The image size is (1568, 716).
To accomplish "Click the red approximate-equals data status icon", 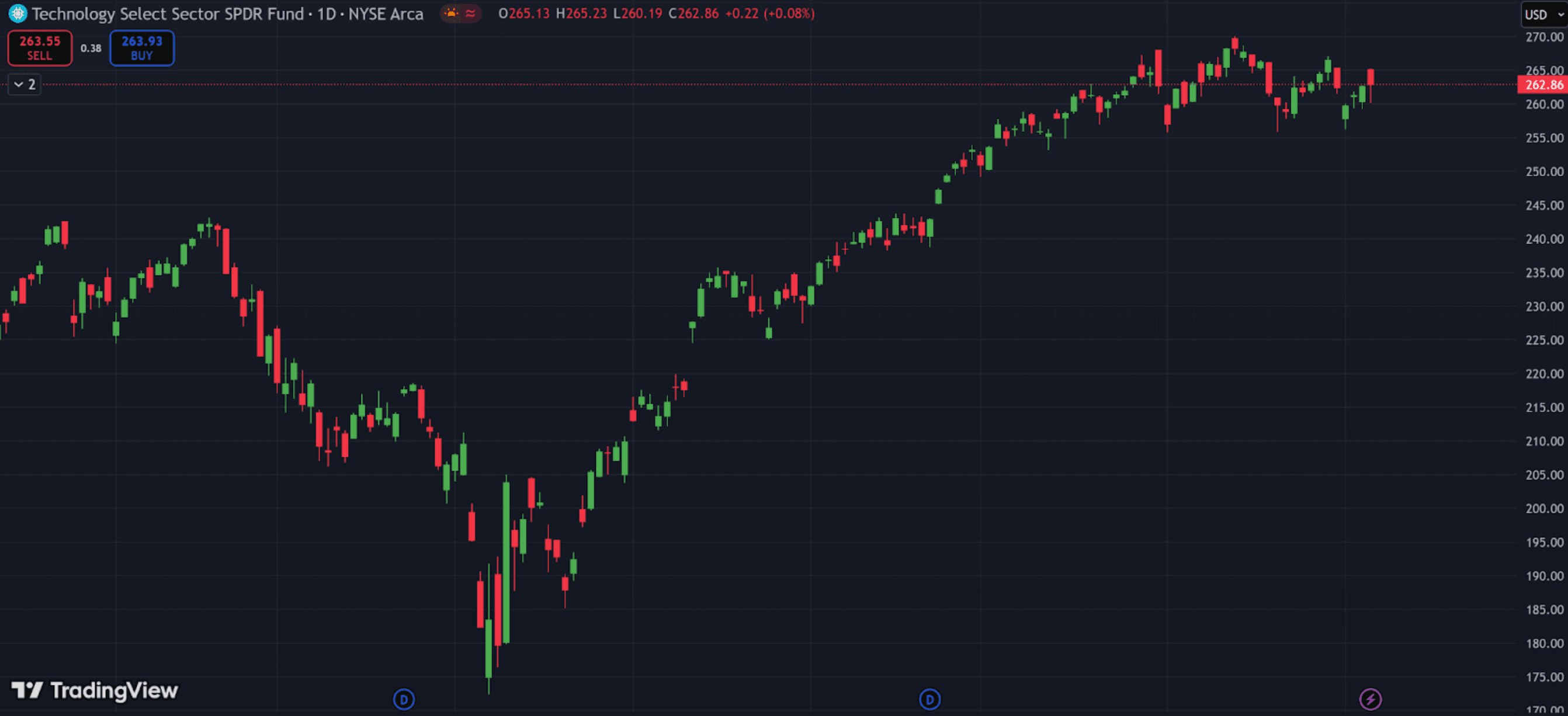I will [470, 13].
